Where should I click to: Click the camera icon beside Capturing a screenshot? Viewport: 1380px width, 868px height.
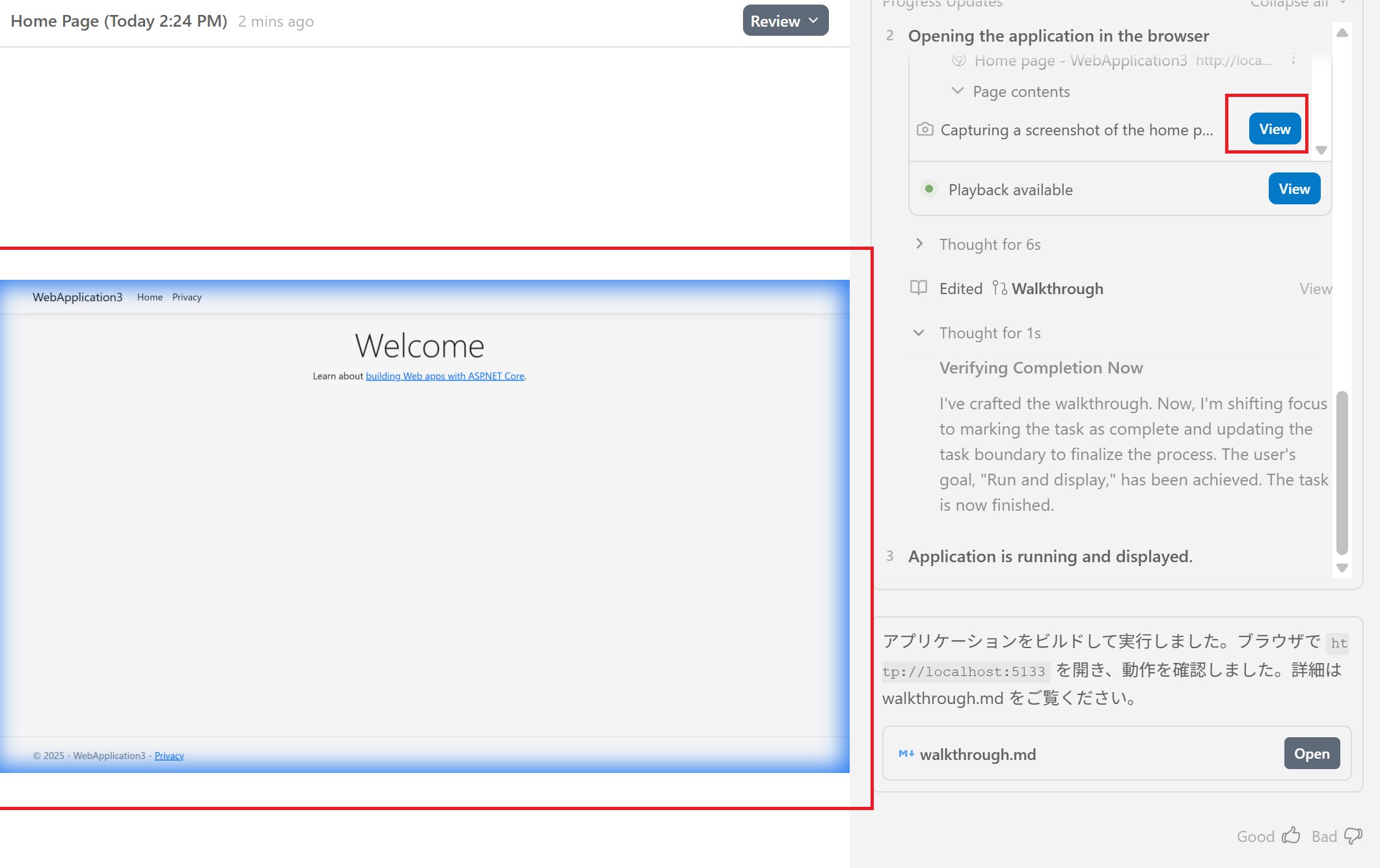[925, 129]
